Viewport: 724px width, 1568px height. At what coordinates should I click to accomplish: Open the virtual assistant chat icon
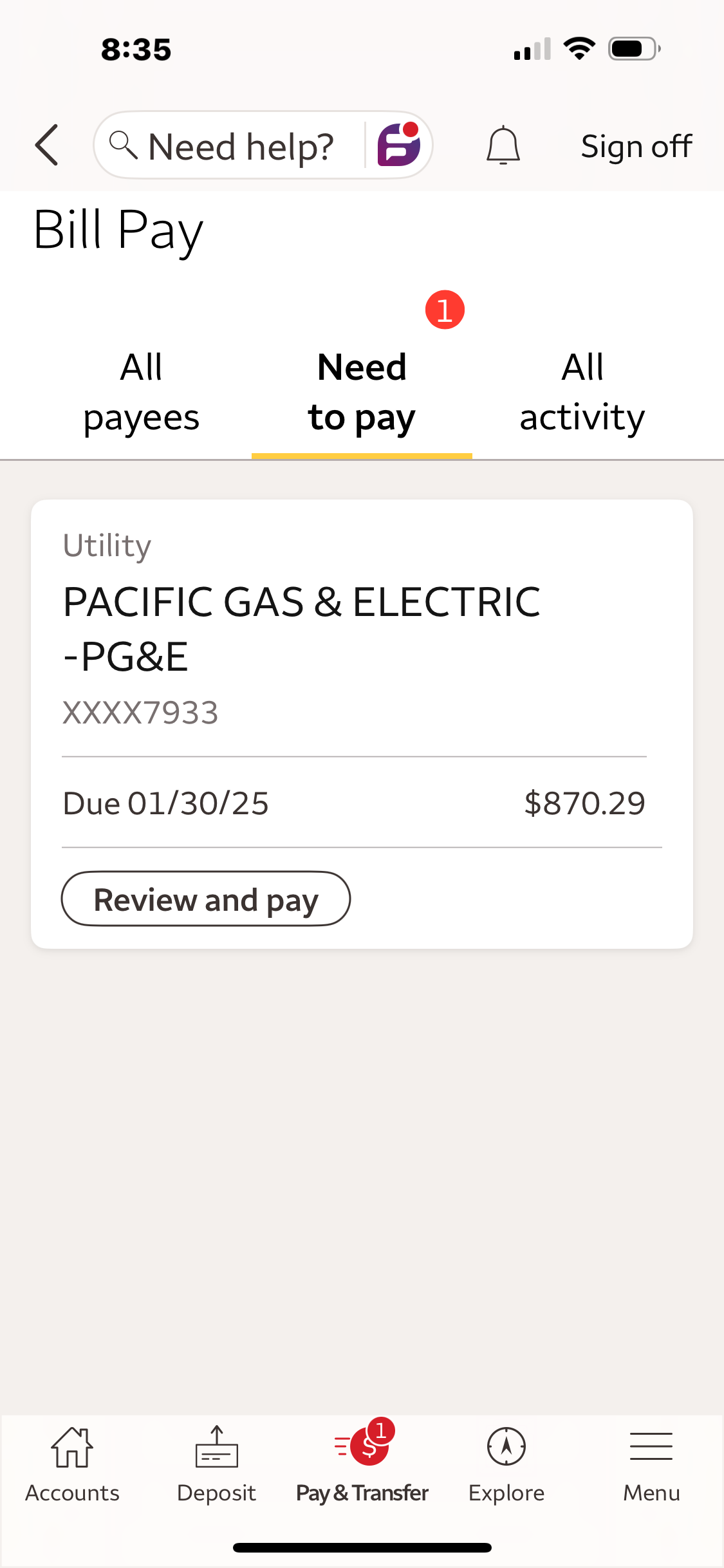click(398, 145)
